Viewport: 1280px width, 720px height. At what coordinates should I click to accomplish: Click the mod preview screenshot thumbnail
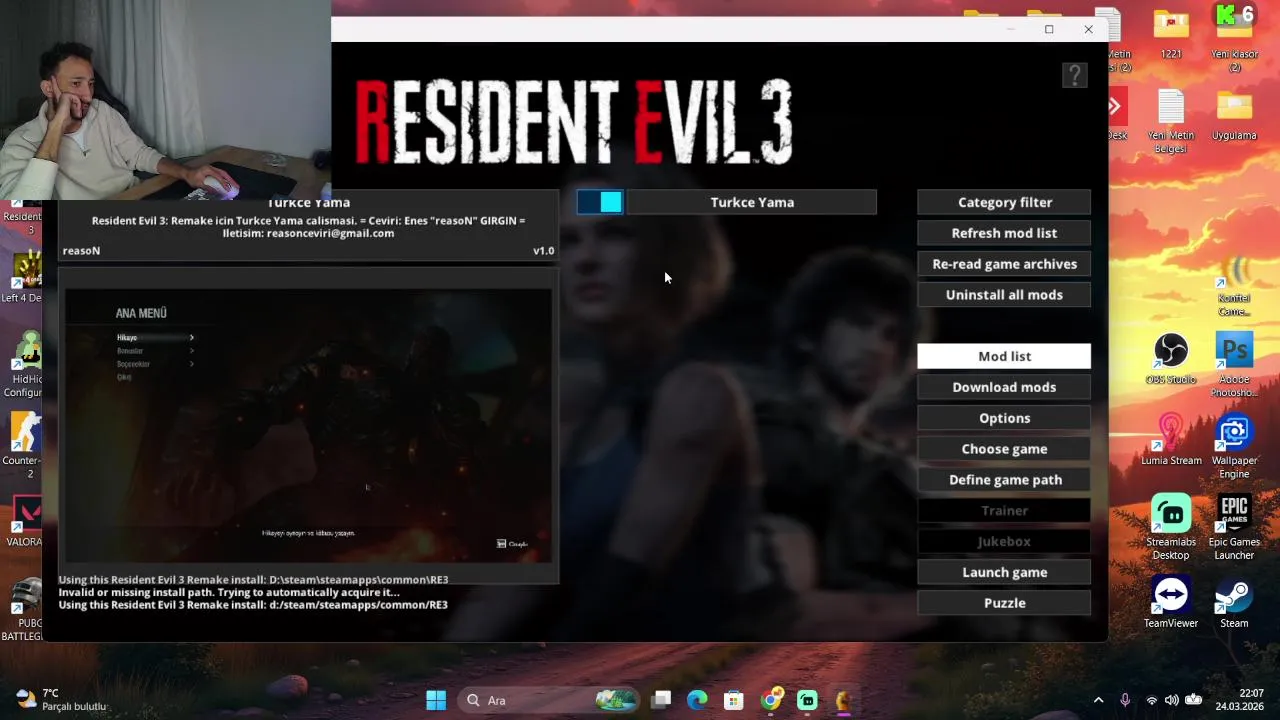(x=308, y=426)
